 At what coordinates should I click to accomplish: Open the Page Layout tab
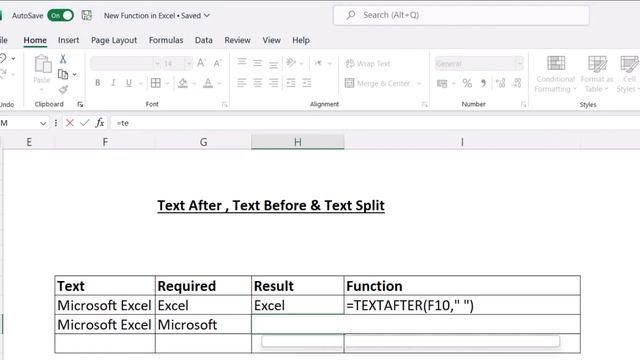(x=114, y=40)
